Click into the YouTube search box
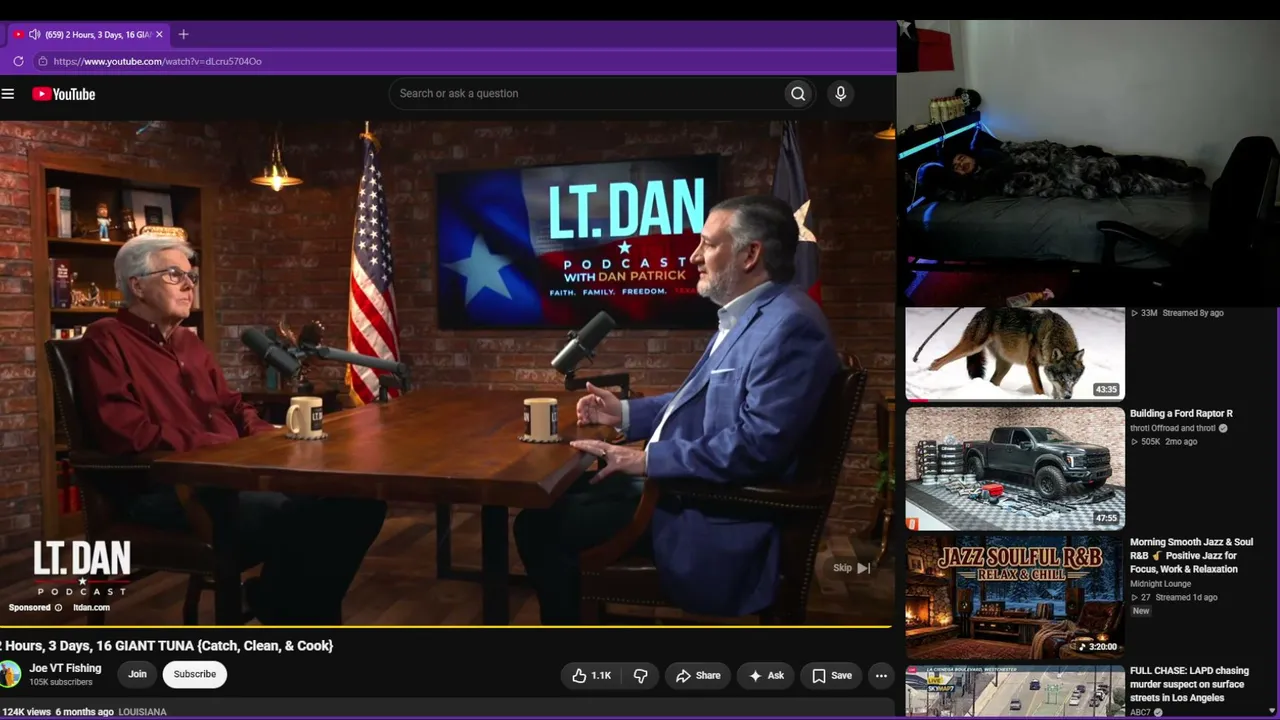This screenshot has width=1280, height=720. [586, 94]
